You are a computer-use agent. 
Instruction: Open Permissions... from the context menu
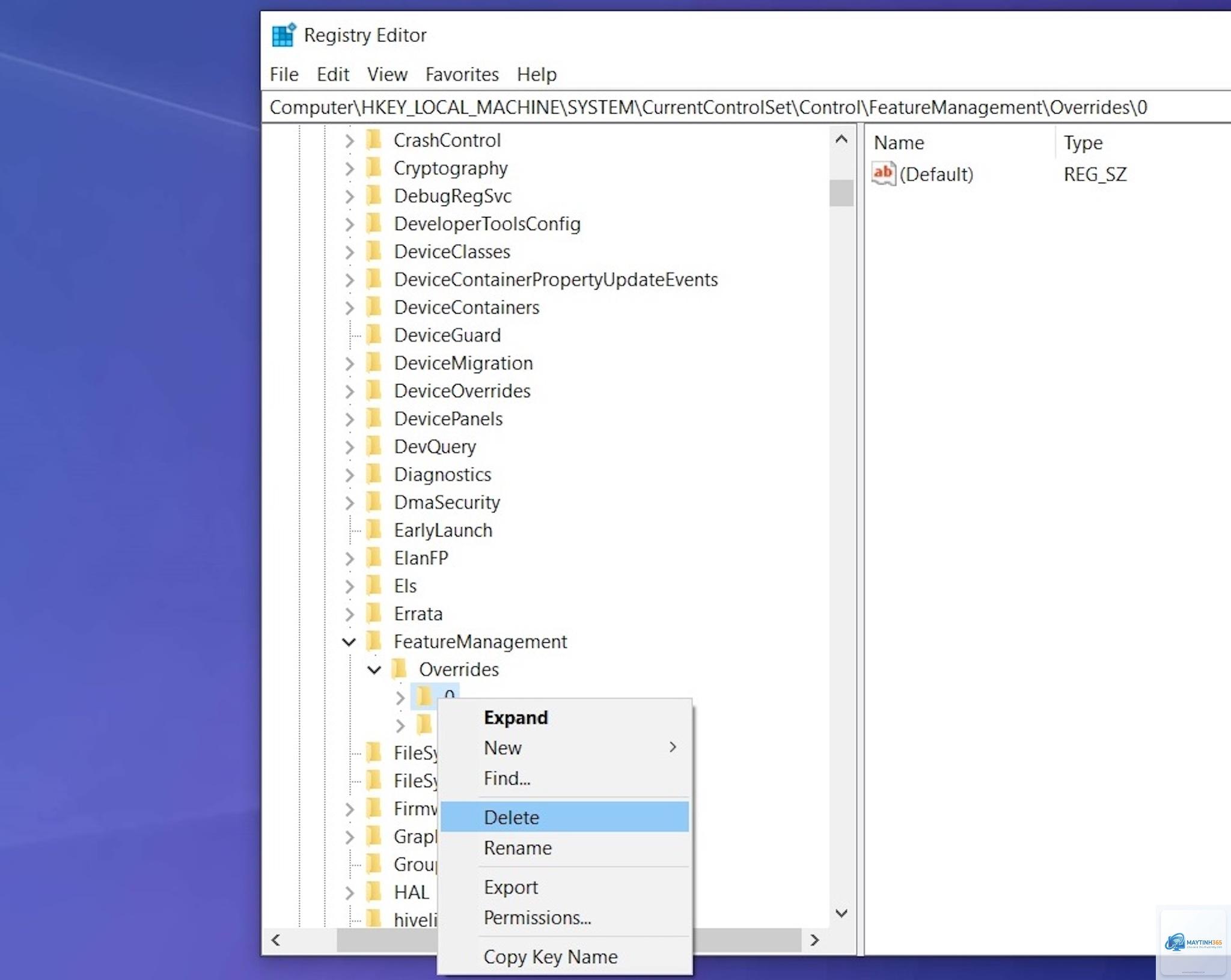pos(564,918)
